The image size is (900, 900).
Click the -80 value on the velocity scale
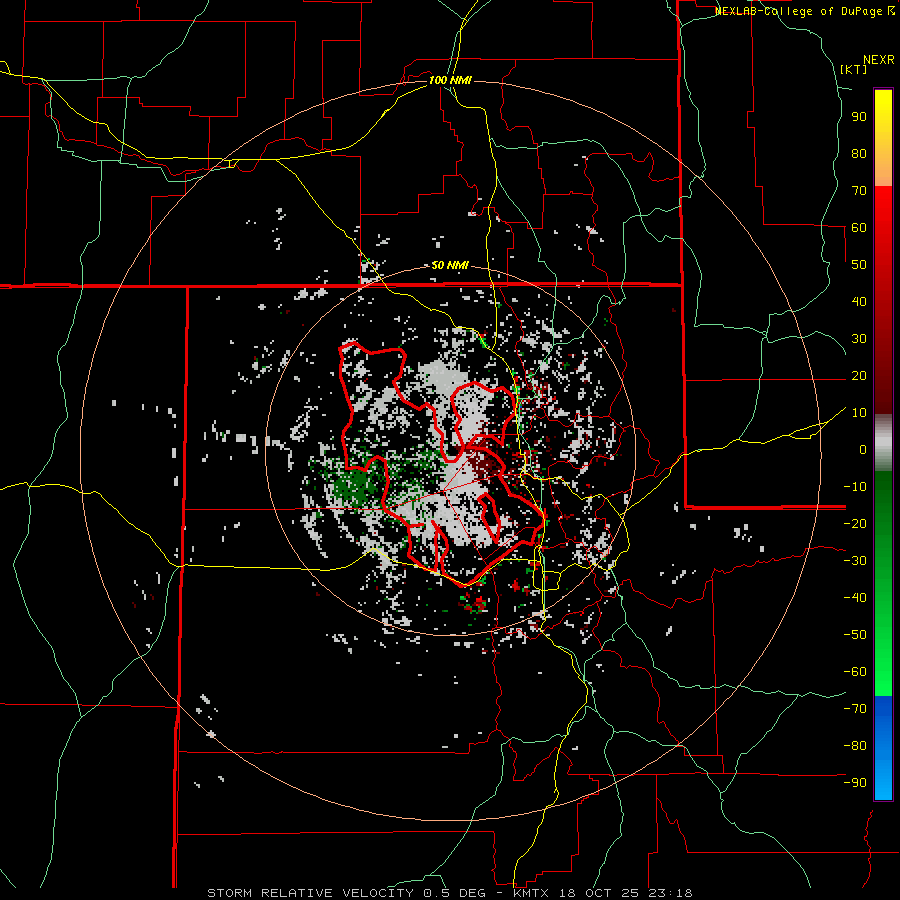855,746
